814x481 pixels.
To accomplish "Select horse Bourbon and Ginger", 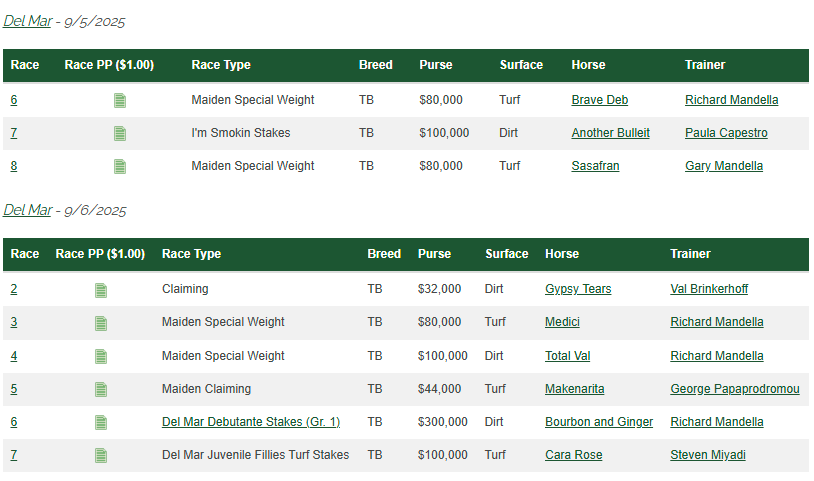I will point(598,422).
